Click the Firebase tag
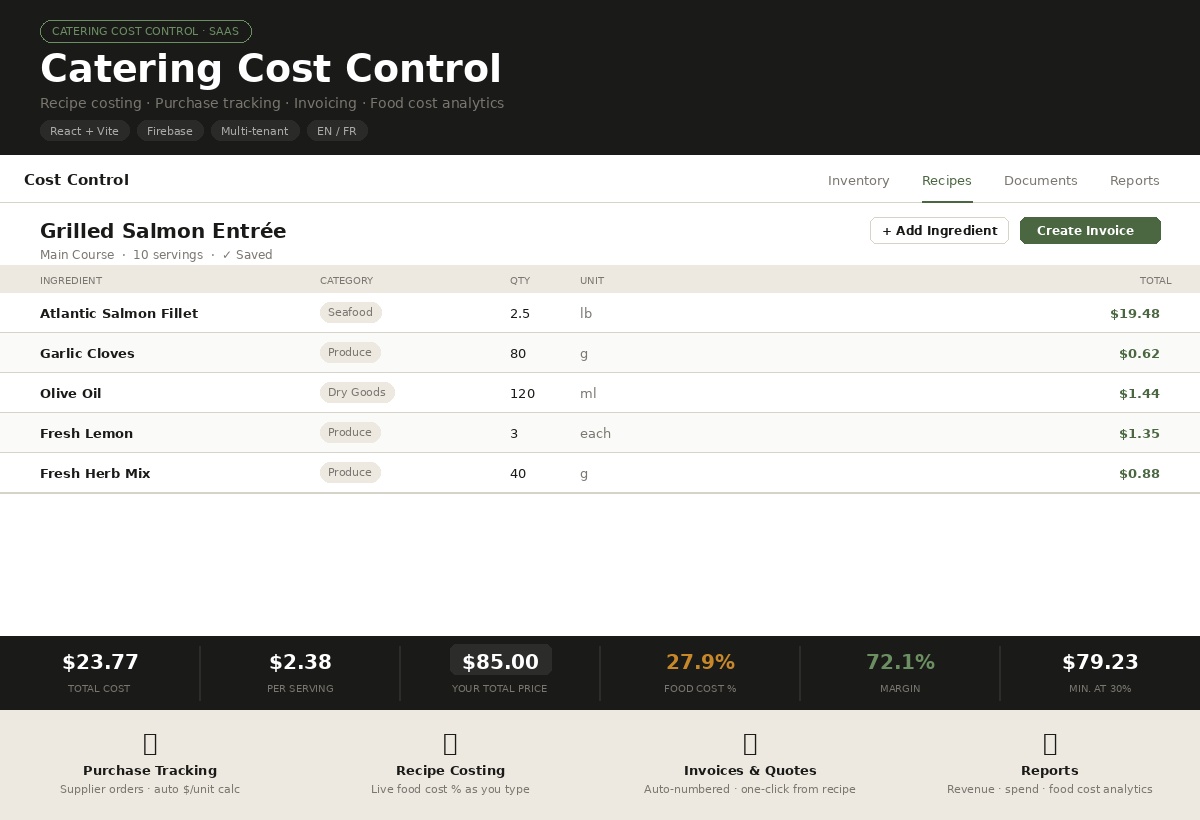 (x=170, y=131)
